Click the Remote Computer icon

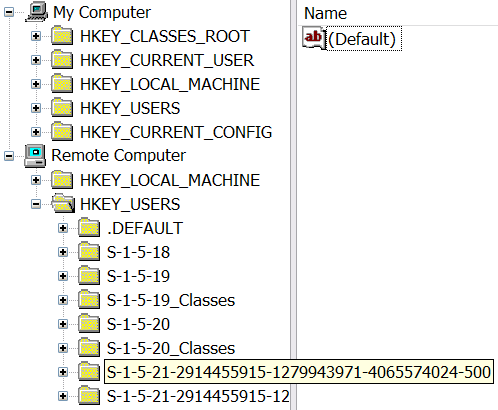(x=35, y=156)
